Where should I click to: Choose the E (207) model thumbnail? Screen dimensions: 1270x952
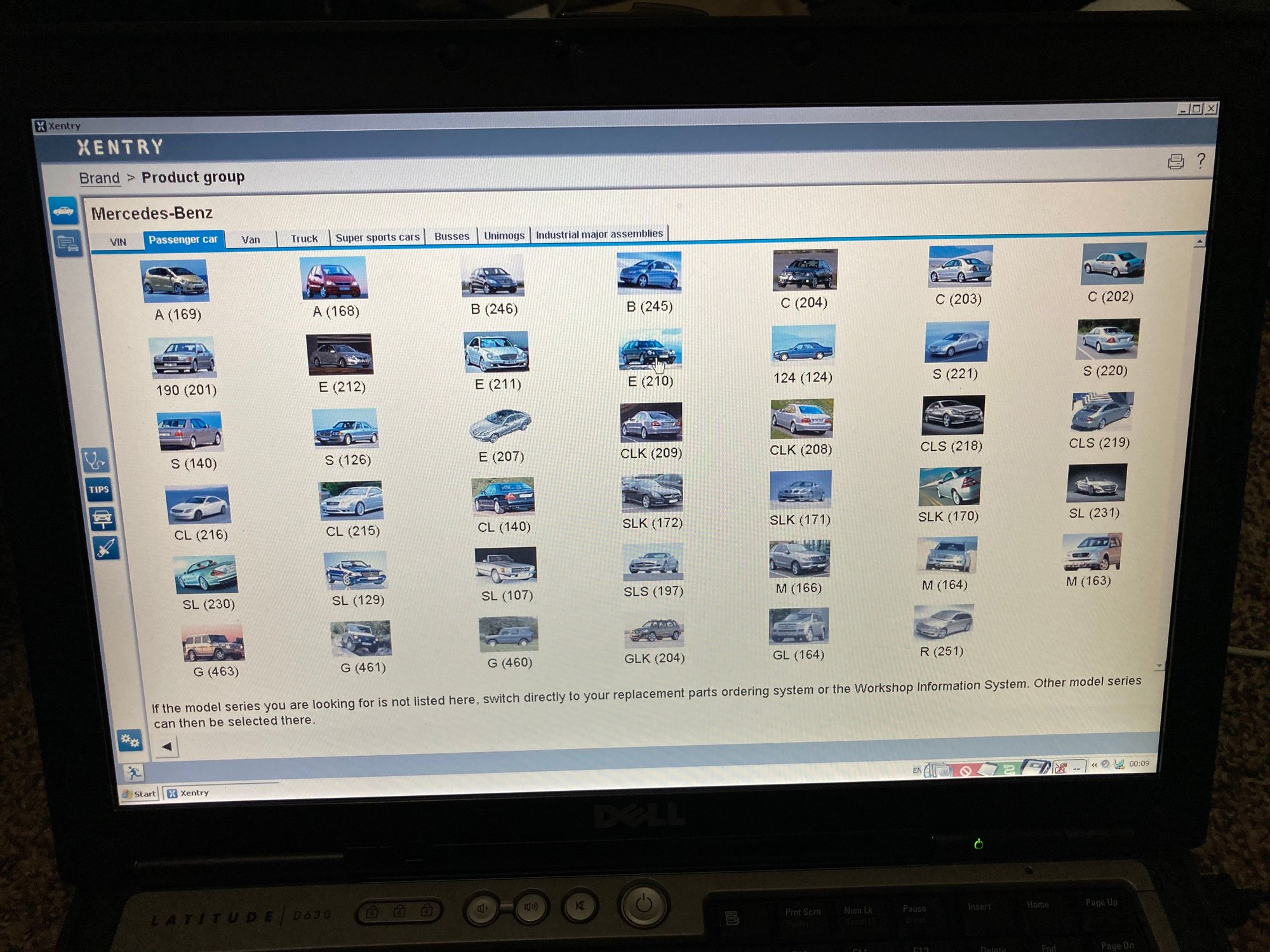(x=500, y=425)
